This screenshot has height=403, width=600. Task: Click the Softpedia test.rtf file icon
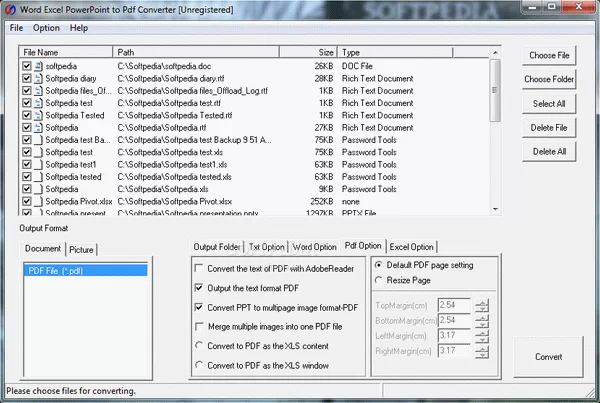38,103
